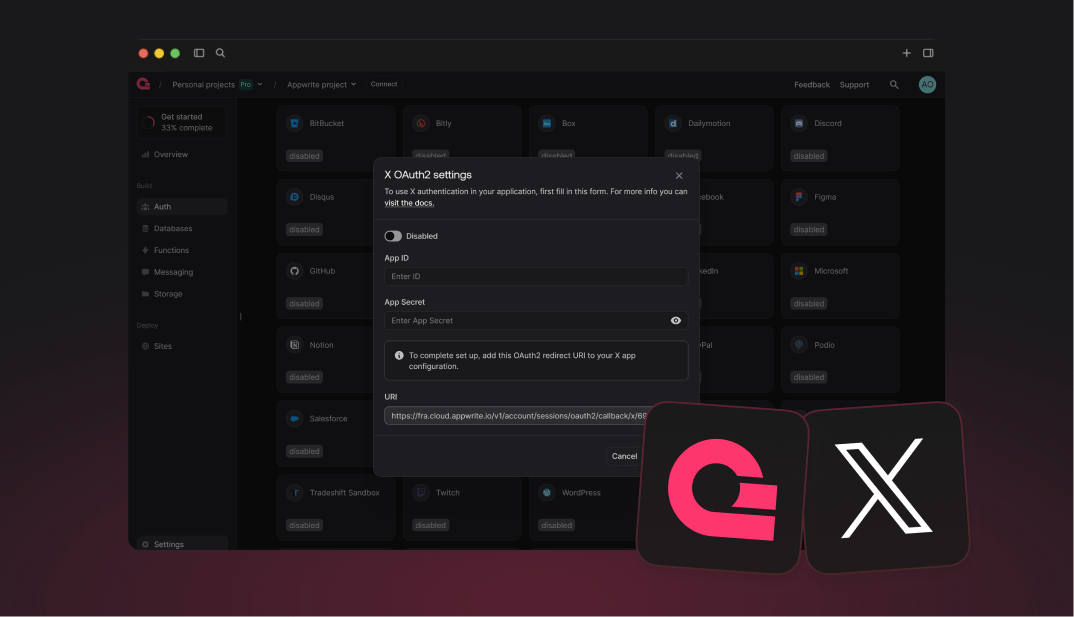Screen dimensions: 1074x617
Task: Click the Microsoft provider icon
Action: (x=799, y=270)
